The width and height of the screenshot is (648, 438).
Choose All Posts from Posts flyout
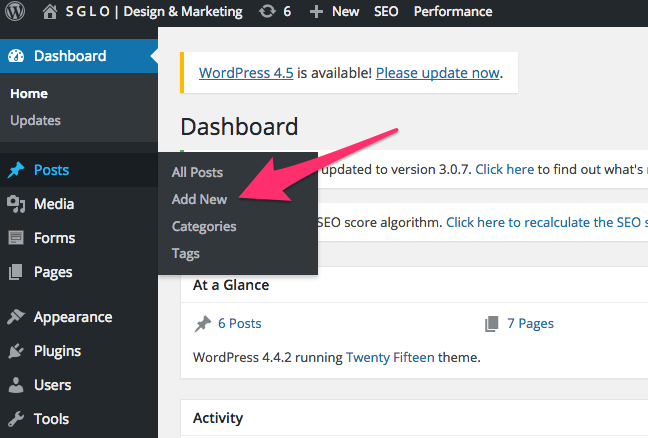[197, 172]
